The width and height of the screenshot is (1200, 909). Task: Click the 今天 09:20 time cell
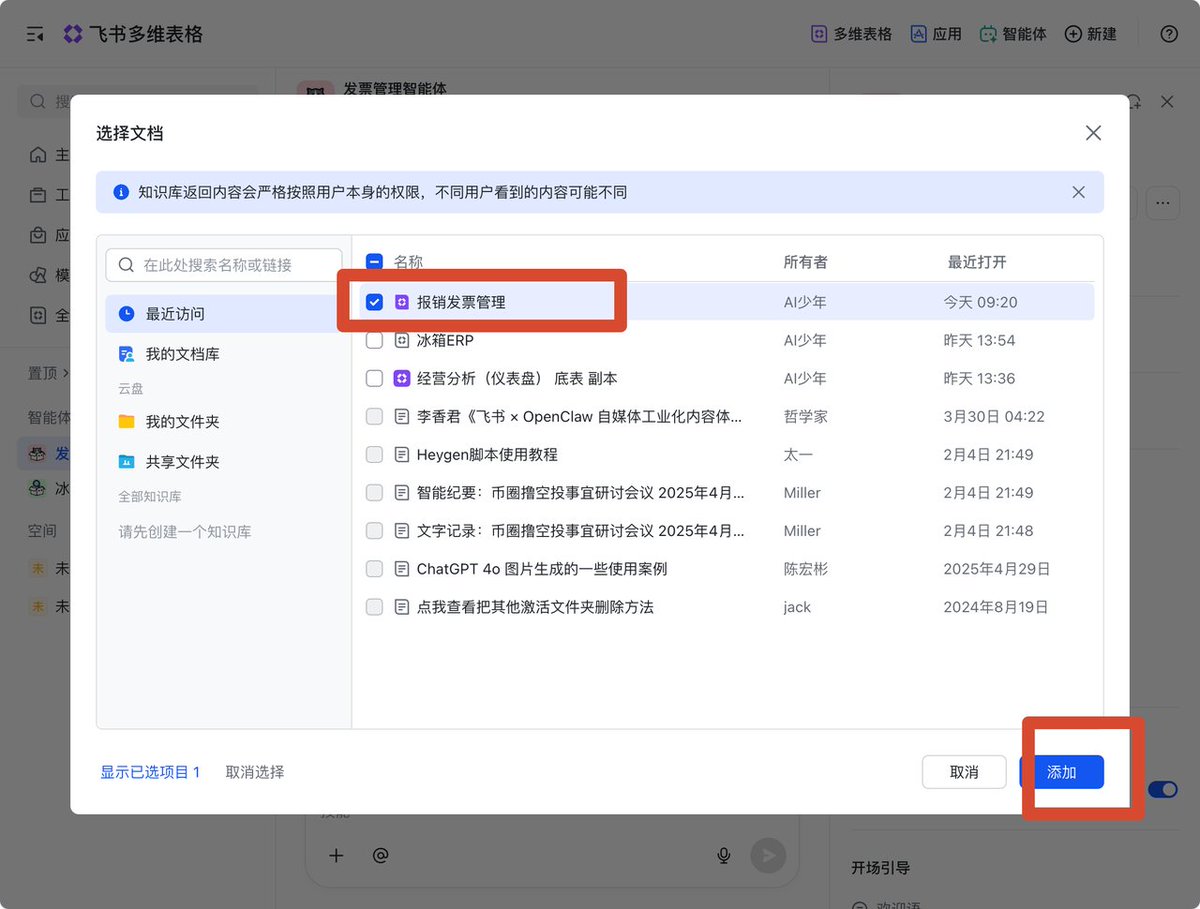980,302
